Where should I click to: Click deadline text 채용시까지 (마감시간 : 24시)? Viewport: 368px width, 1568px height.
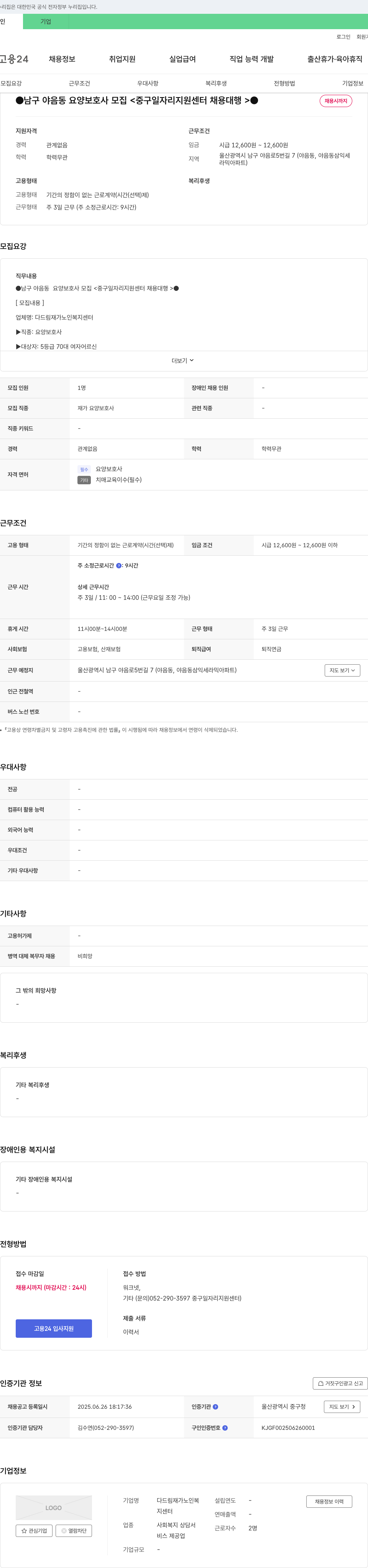[x=51, y=1287]
